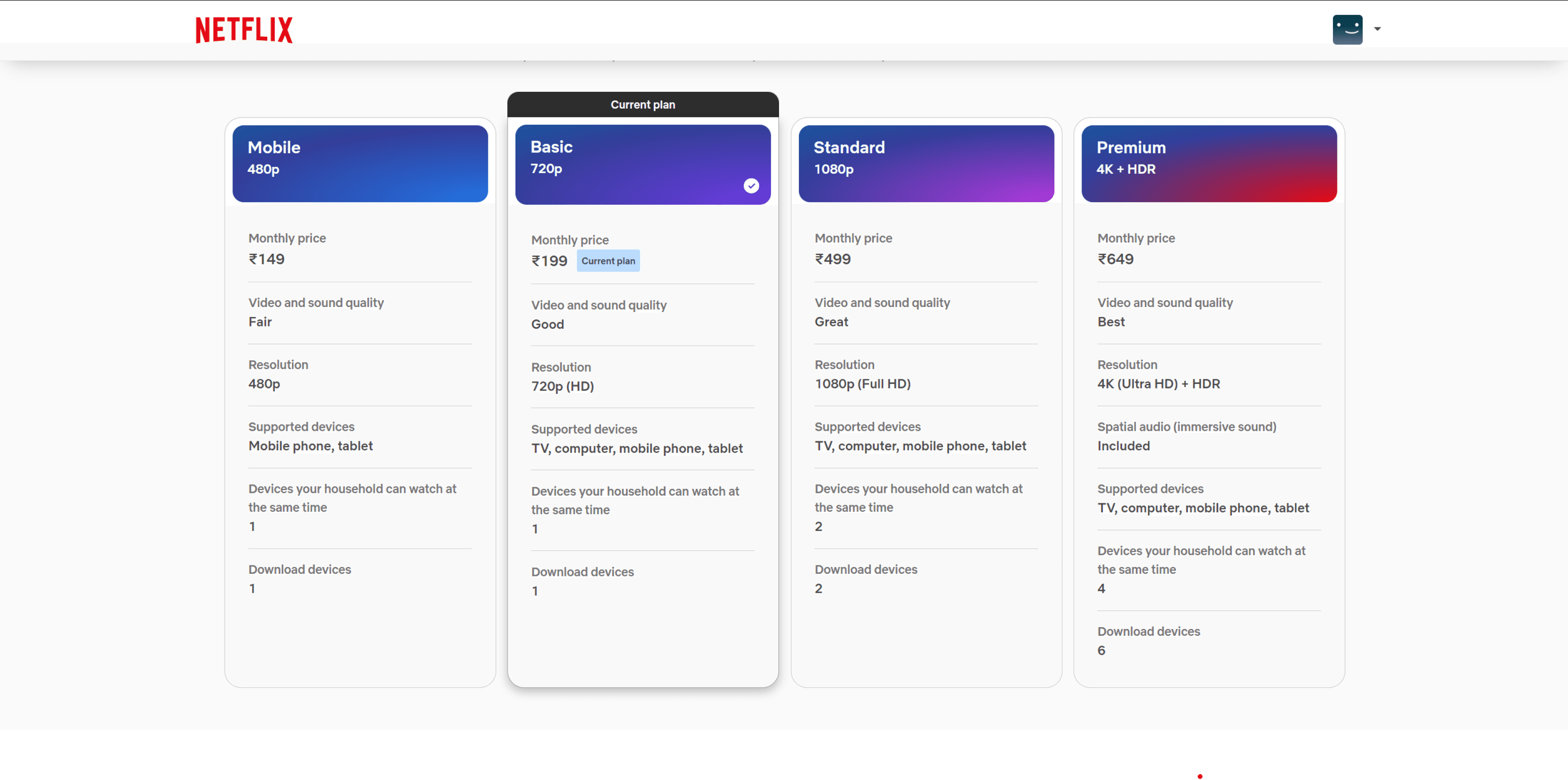This screenshot has height=780, width=1568.
Task: Select the Premium 4K + HDR plan header
Action: (x=1209, y=163)
